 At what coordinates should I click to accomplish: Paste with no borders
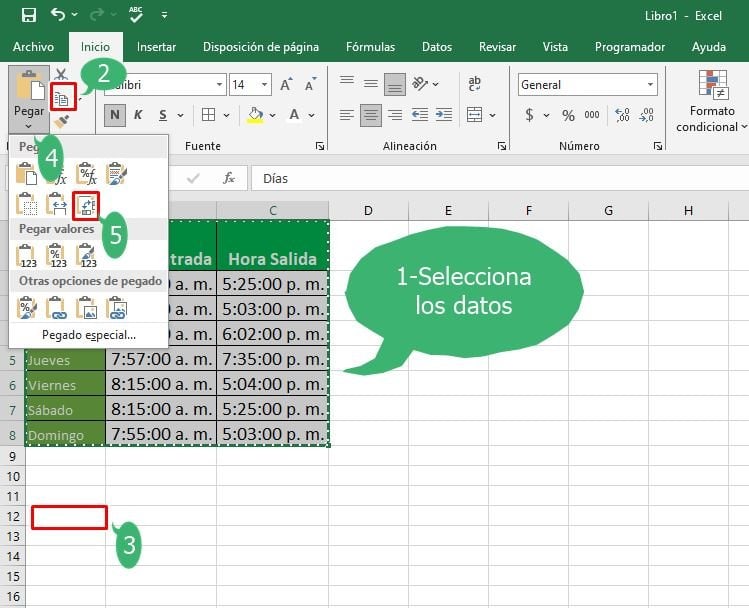pyautogui.click(x=26, y=204)
